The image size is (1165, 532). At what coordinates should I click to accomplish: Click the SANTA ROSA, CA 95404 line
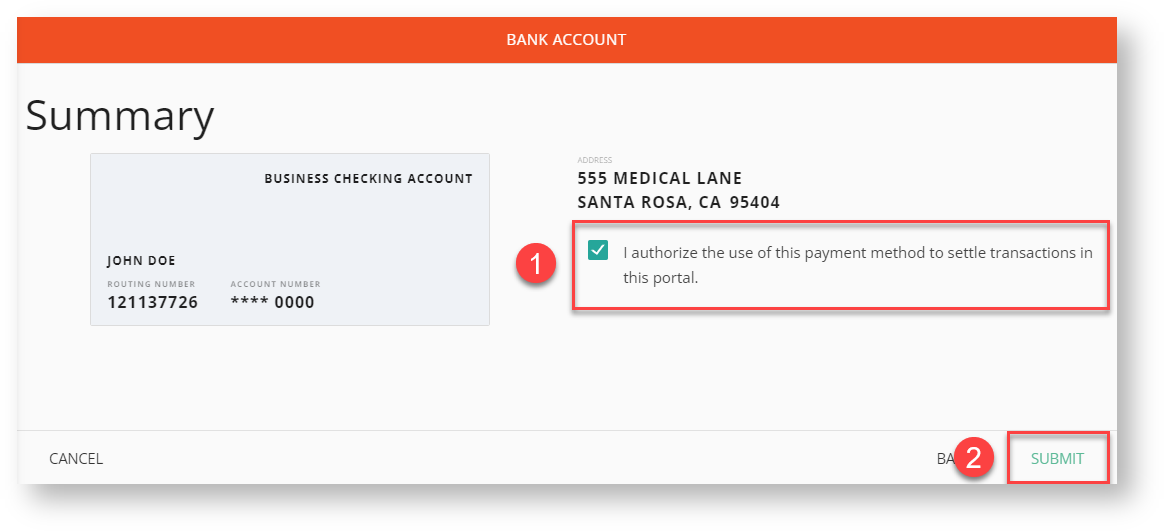[x=678, y=202]
